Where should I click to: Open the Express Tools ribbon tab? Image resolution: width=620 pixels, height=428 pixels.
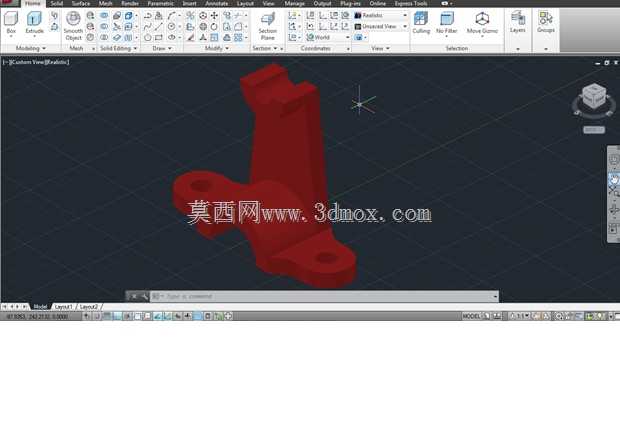click(411, 3)
